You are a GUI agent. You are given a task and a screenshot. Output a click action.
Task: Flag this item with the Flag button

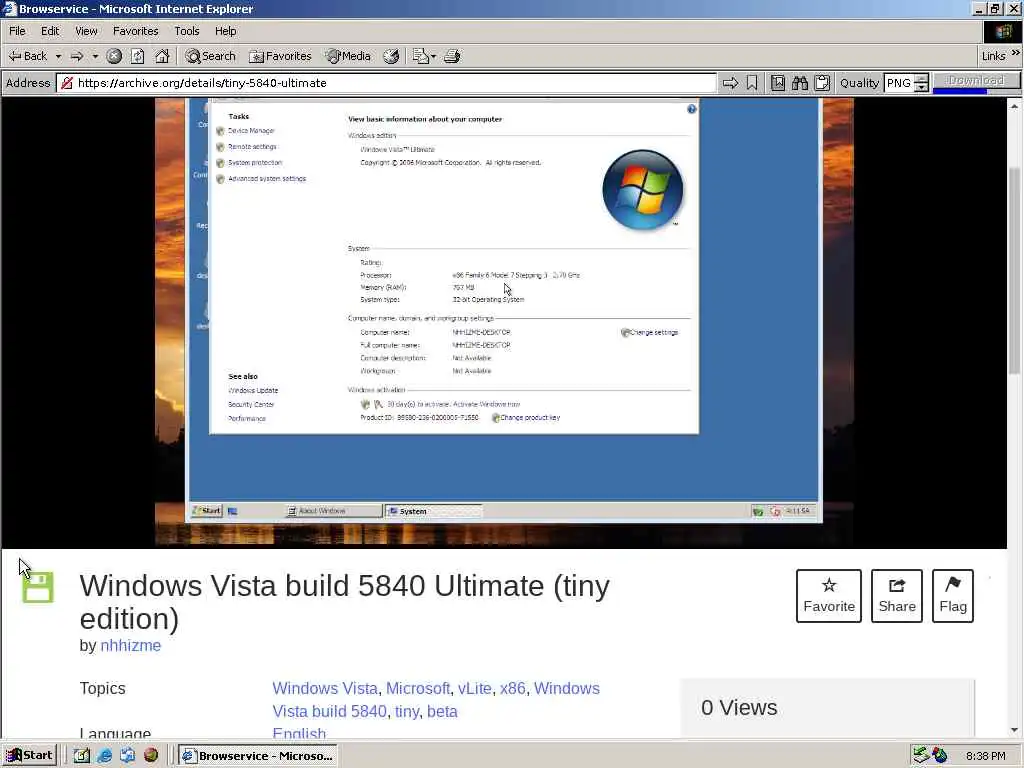pyautogui.click(x=953, y=596)
